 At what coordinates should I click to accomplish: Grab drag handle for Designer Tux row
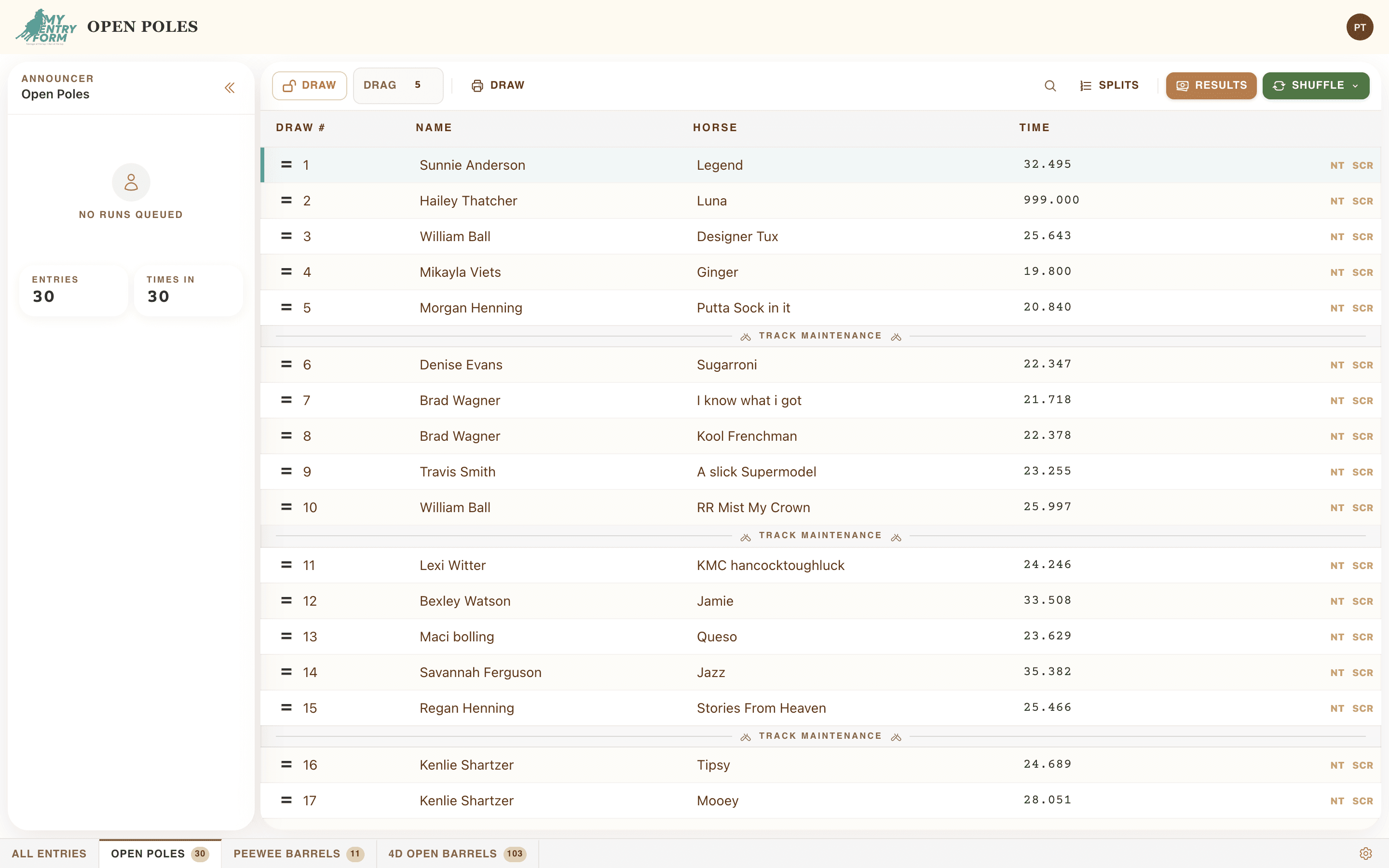(286, 236)
